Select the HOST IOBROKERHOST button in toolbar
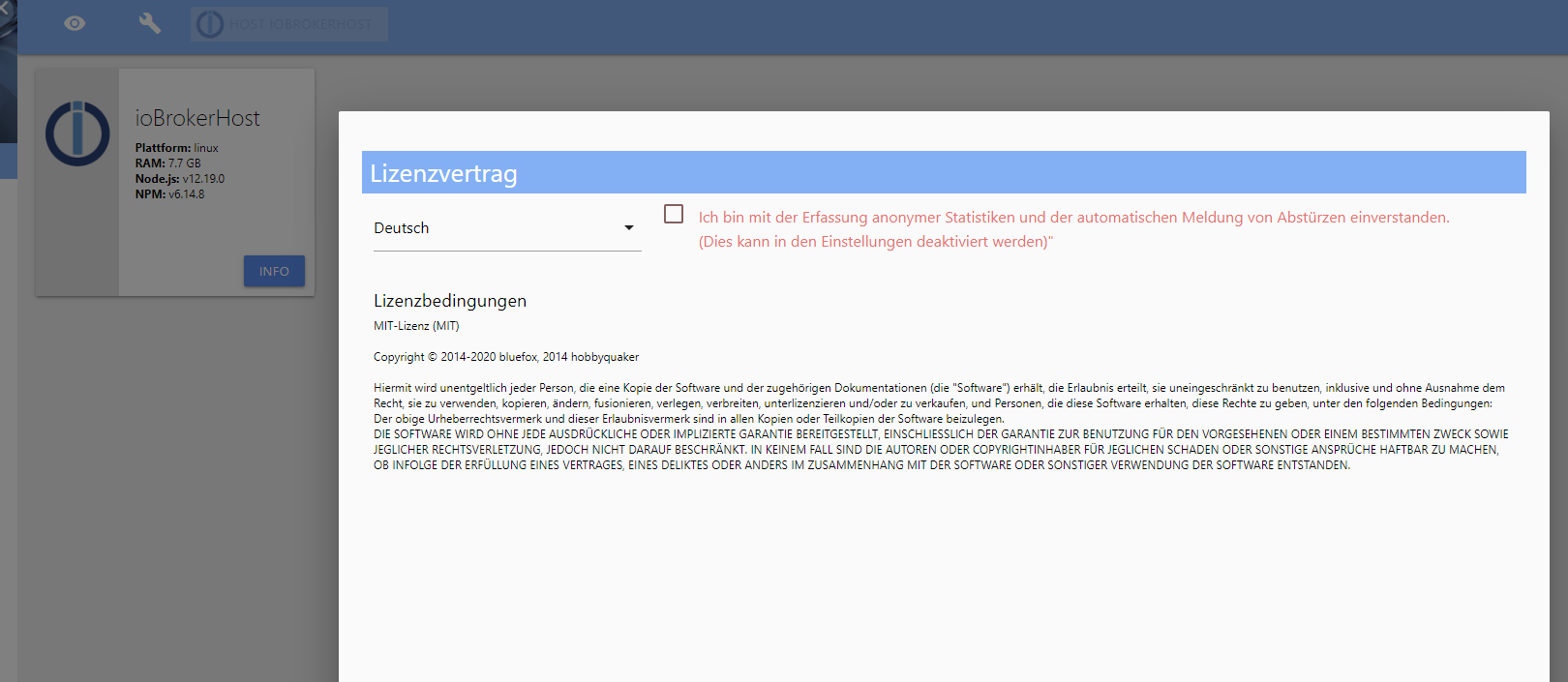Screen dimensions: 1568x682 pyautogui.click(x=289, y=24)
